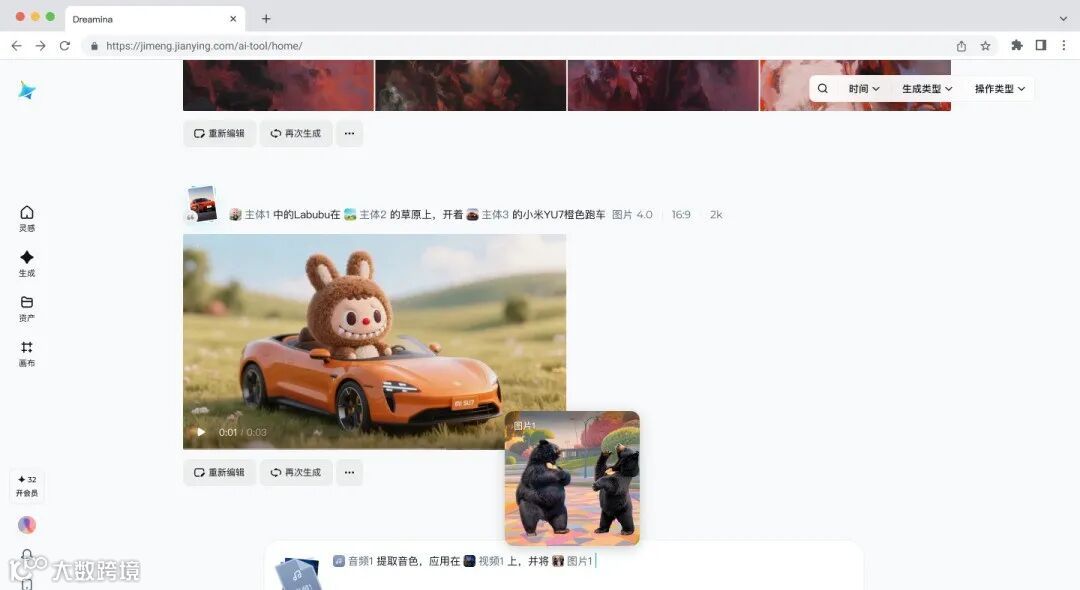Open the first dark red image

(x=278, y=85)
